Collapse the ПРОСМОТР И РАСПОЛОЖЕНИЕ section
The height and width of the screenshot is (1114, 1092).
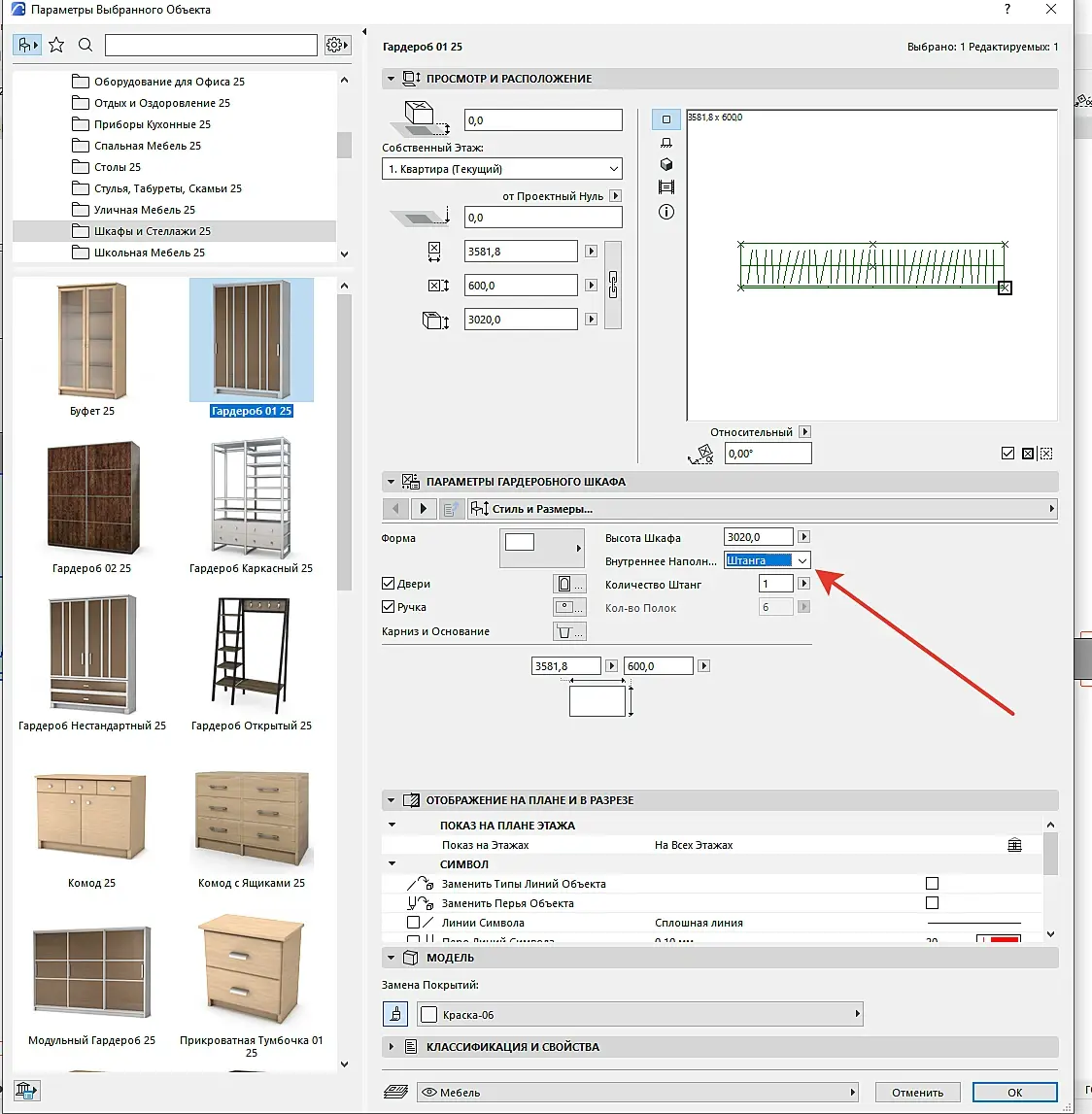pos(391,79)
